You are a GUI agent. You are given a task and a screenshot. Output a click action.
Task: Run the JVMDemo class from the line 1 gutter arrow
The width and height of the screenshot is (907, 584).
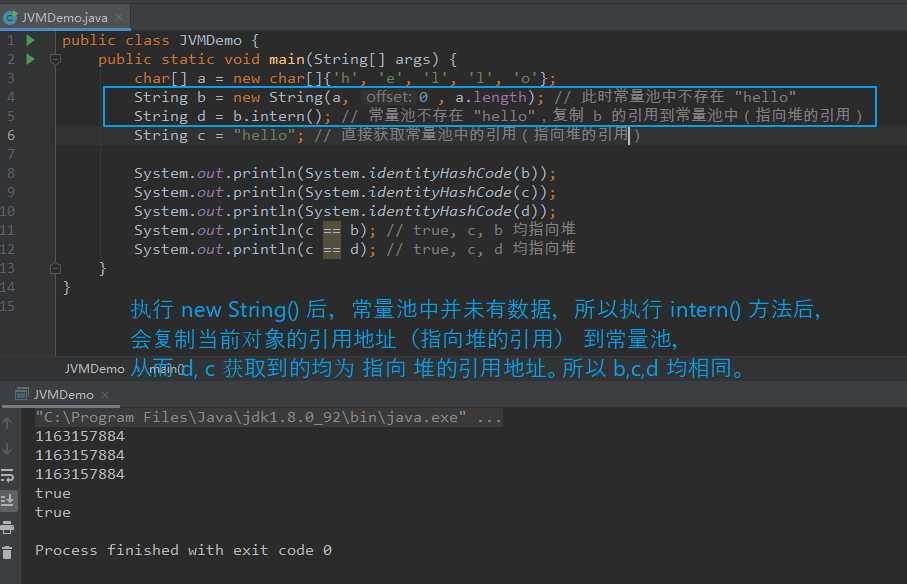point(30,40)
